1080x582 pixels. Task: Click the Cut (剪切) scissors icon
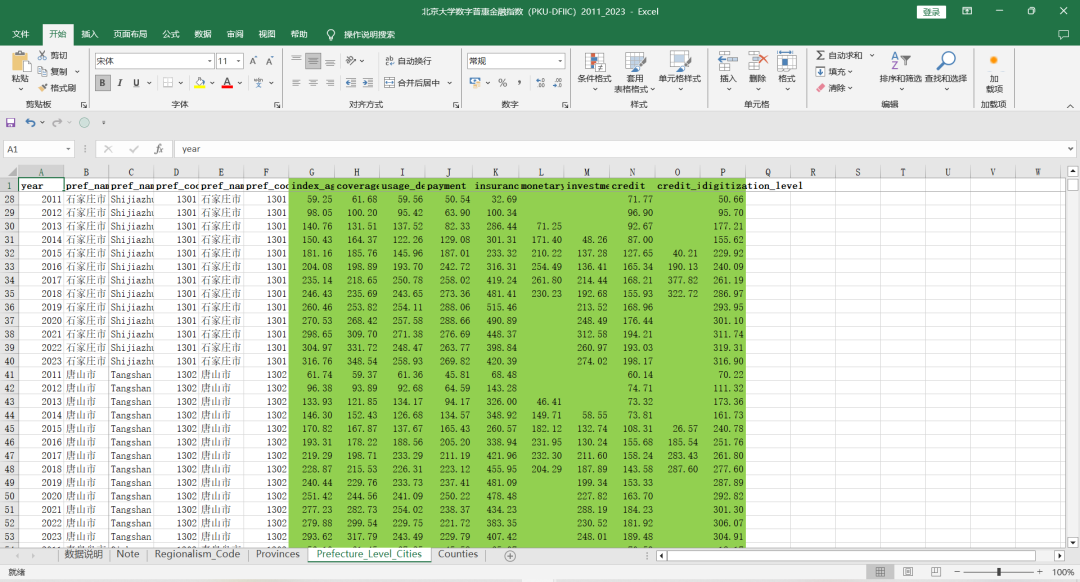tap(43, 55)
